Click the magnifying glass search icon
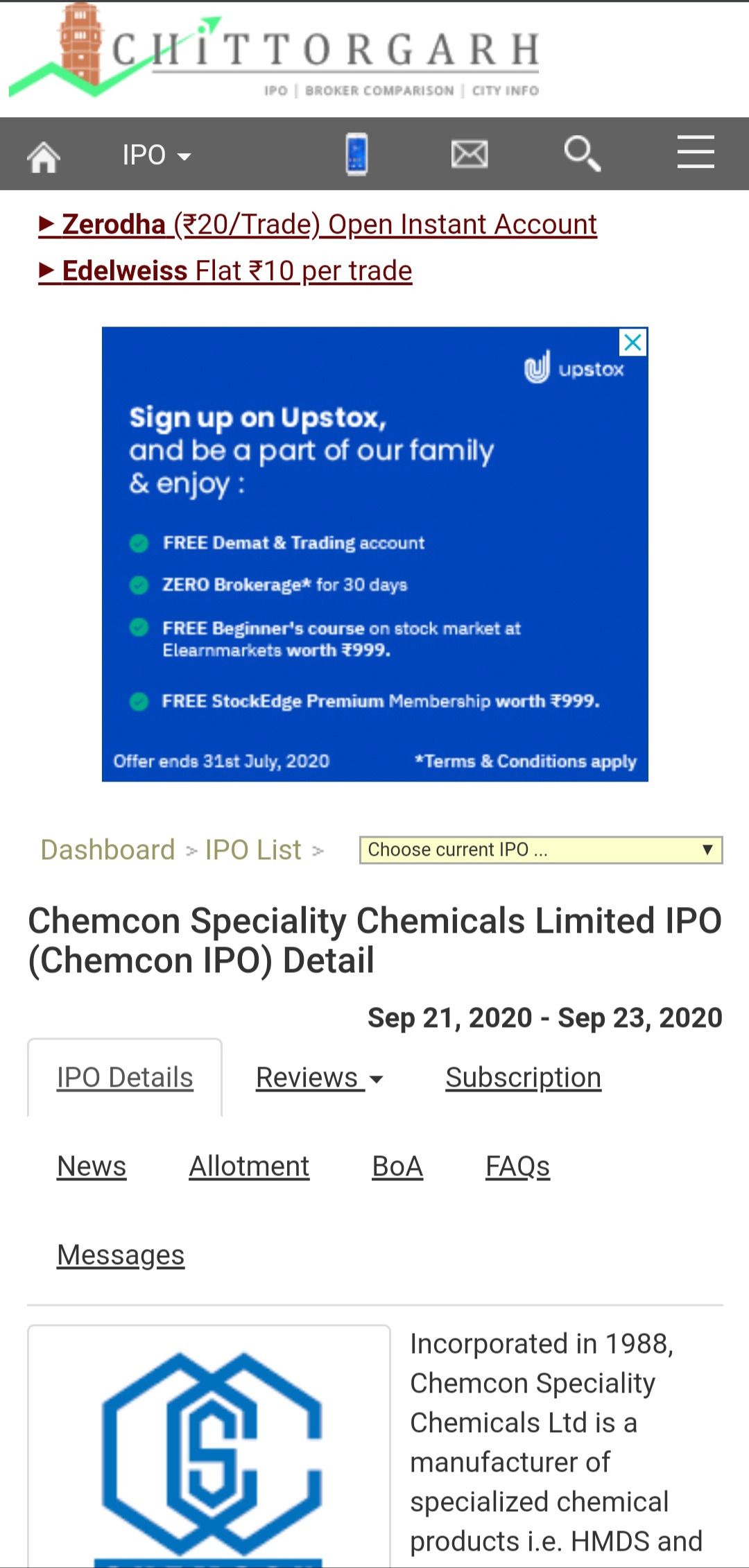Screen dimensions: 749x1568 [582, 154]
